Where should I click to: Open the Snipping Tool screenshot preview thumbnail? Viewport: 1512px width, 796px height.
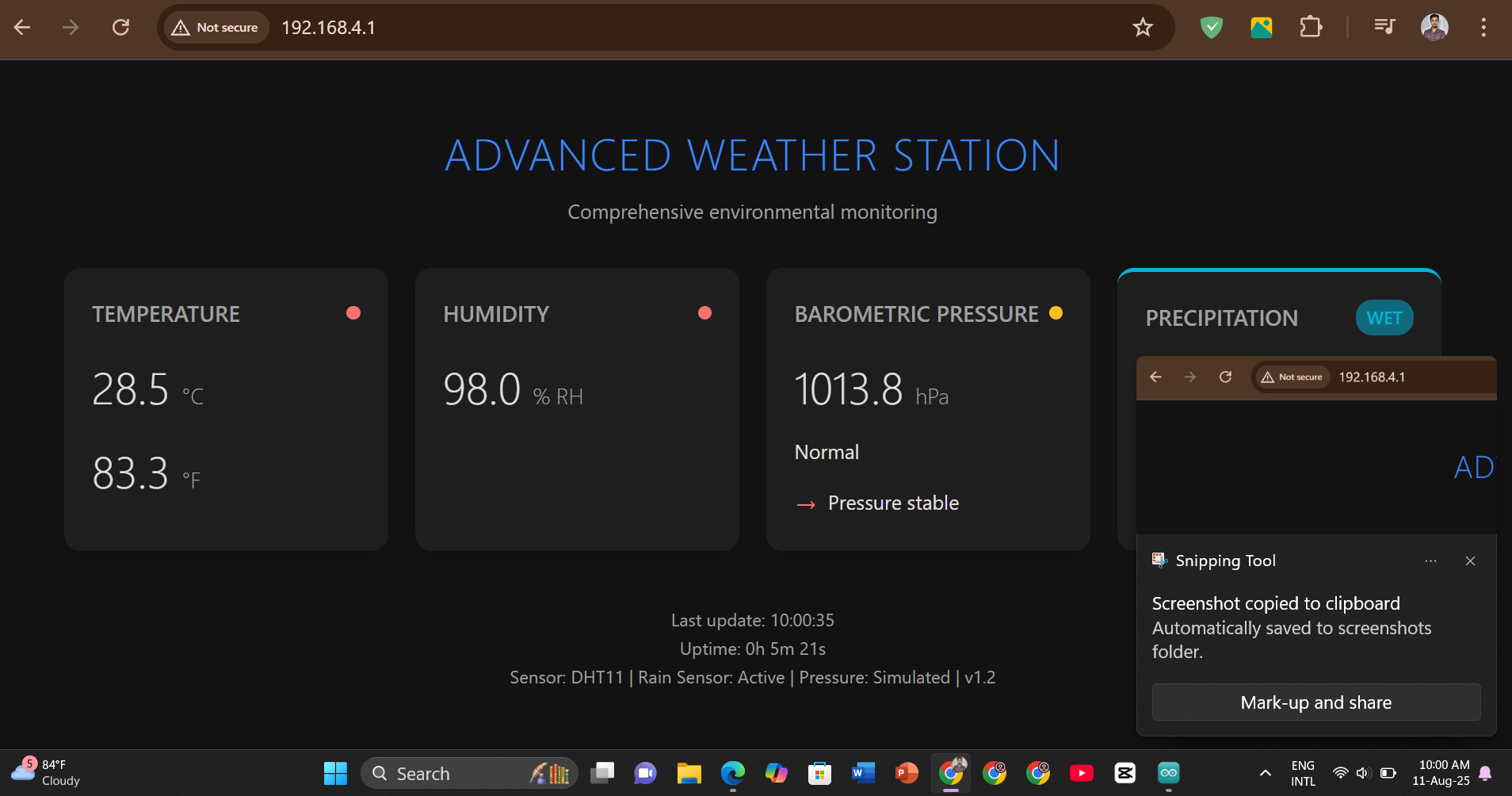pos(1316,445)
